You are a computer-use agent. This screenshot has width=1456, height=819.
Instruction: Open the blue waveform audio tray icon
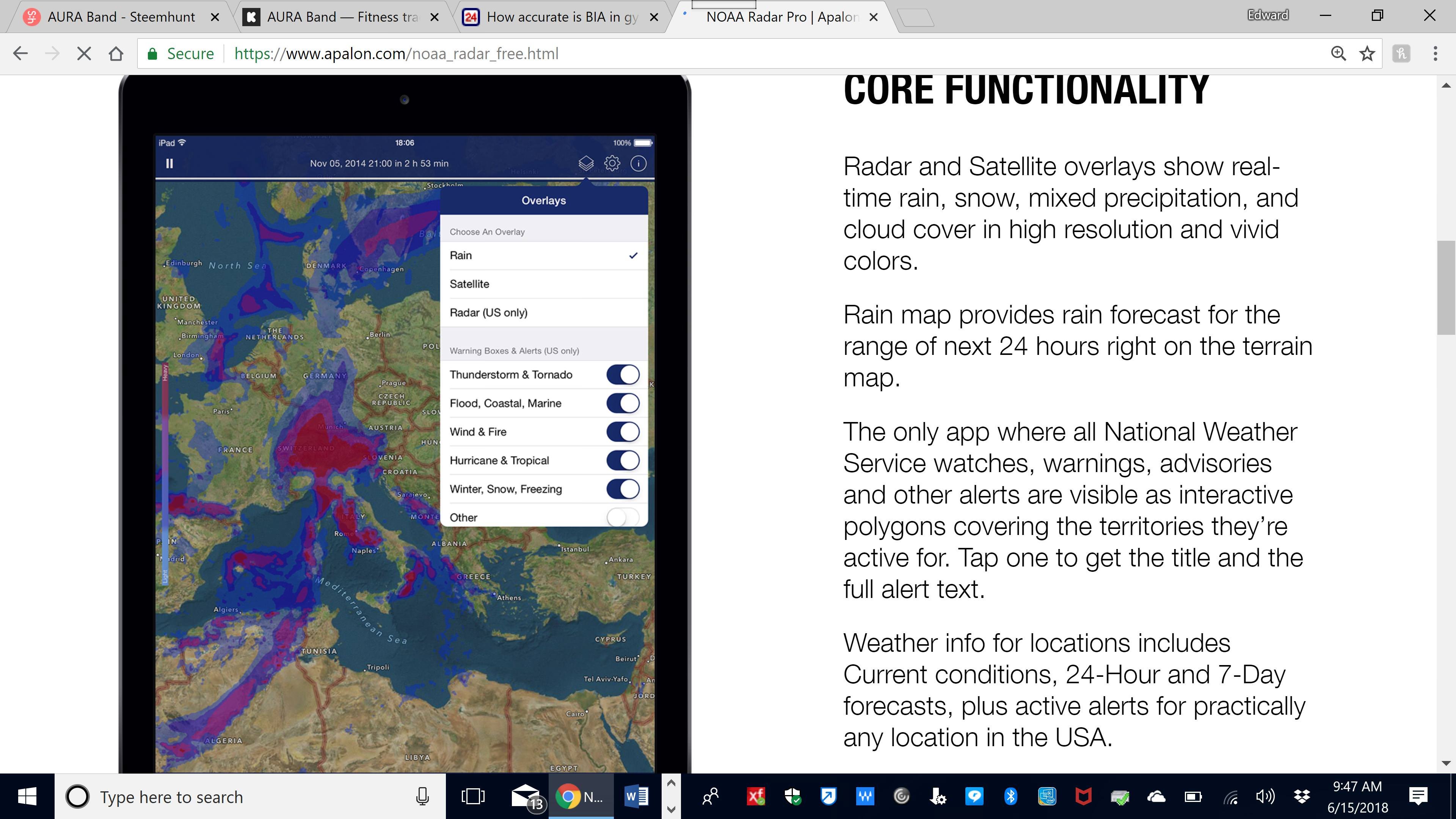point(865,797)
